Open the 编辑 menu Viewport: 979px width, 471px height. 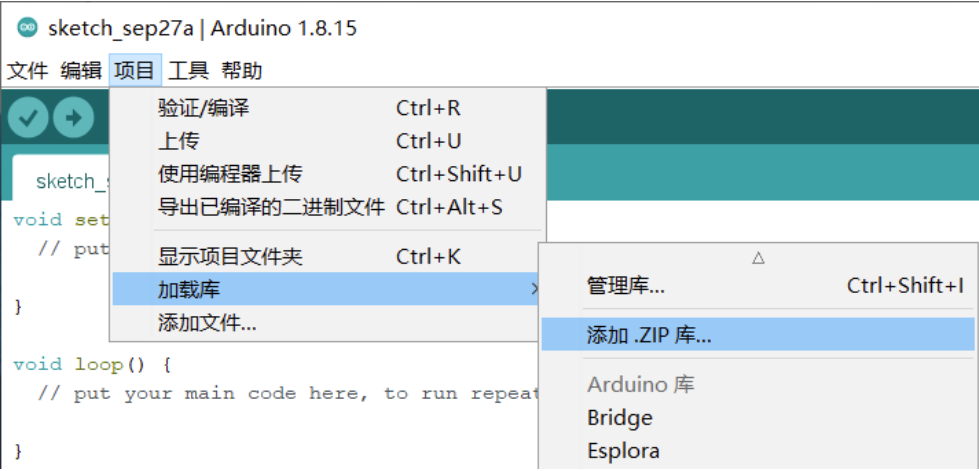tap(81, 71)
